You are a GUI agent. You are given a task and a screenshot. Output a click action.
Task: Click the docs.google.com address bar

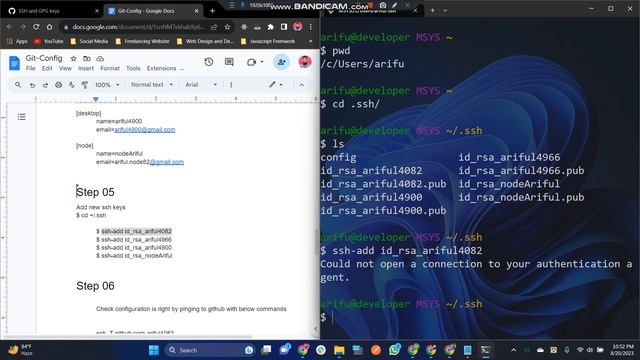[139, 27]
